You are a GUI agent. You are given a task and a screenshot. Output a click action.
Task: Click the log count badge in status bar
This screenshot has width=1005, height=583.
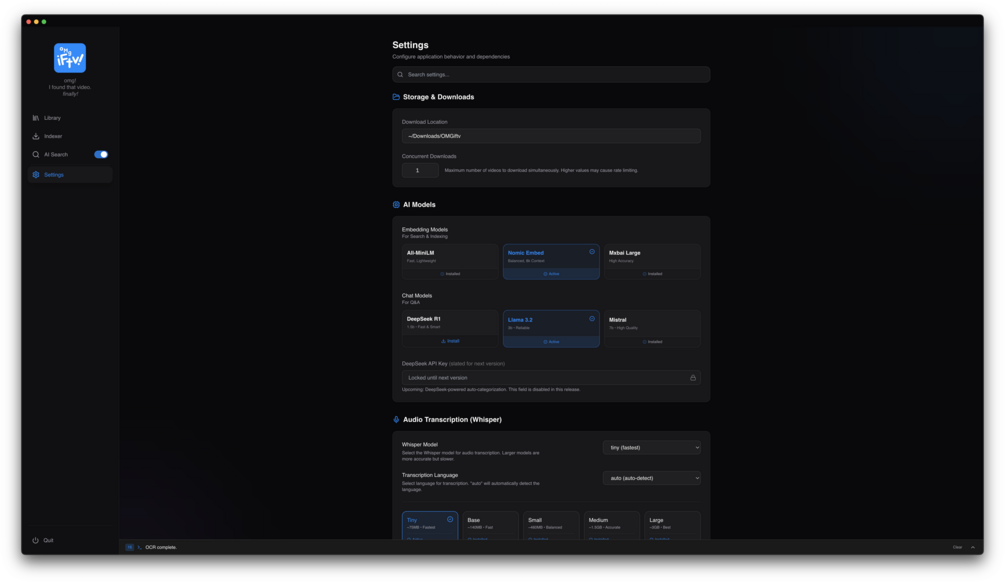pyautogui.click(x=129, y=548)
